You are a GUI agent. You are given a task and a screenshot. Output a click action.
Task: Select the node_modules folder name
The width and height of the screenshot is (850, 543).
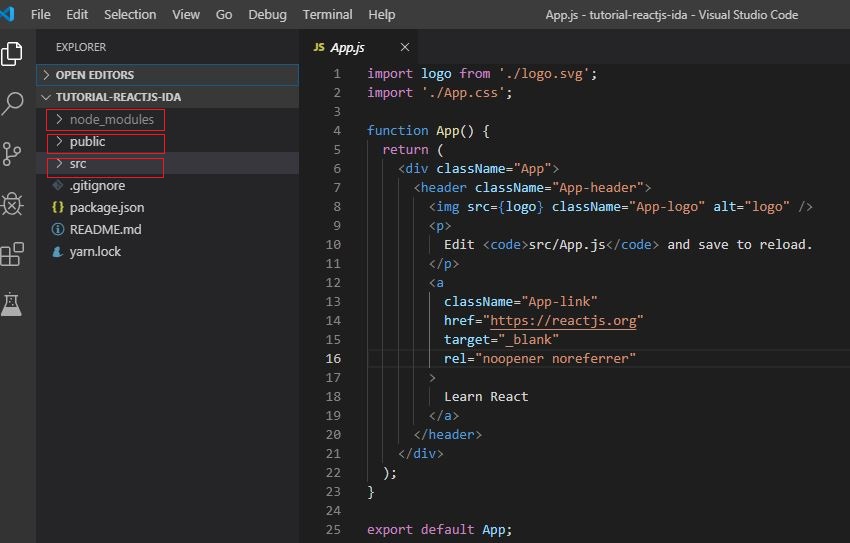[x=112, y=119]
